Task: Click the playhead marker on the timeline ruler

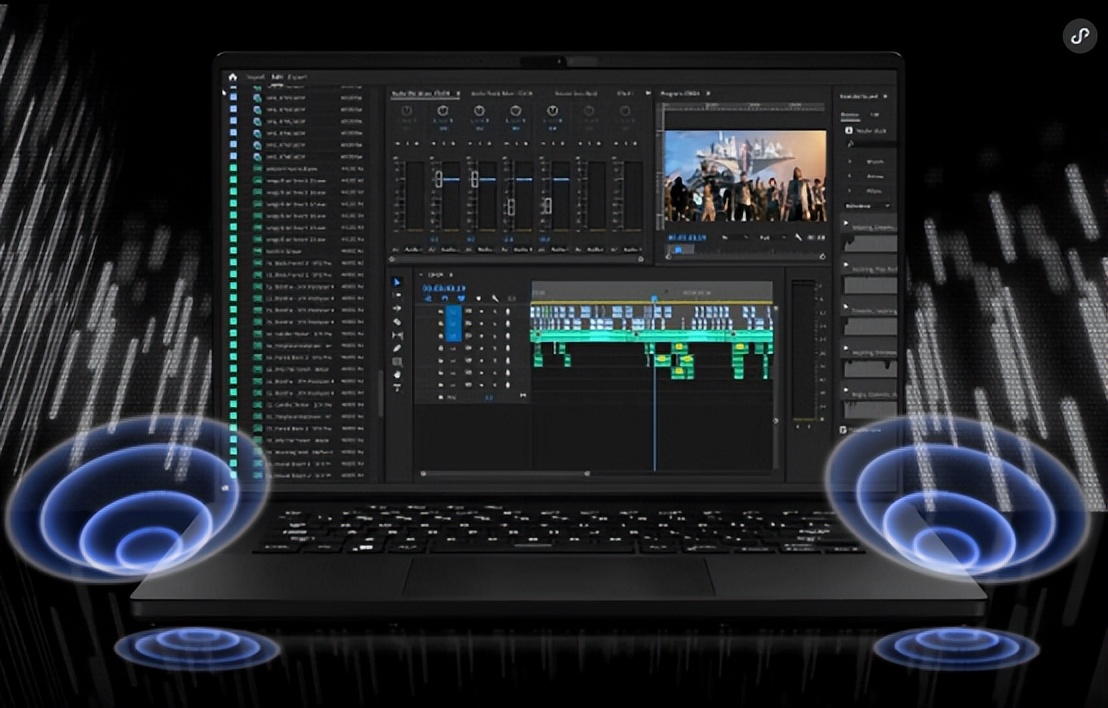Action: (x=655, y=298)
